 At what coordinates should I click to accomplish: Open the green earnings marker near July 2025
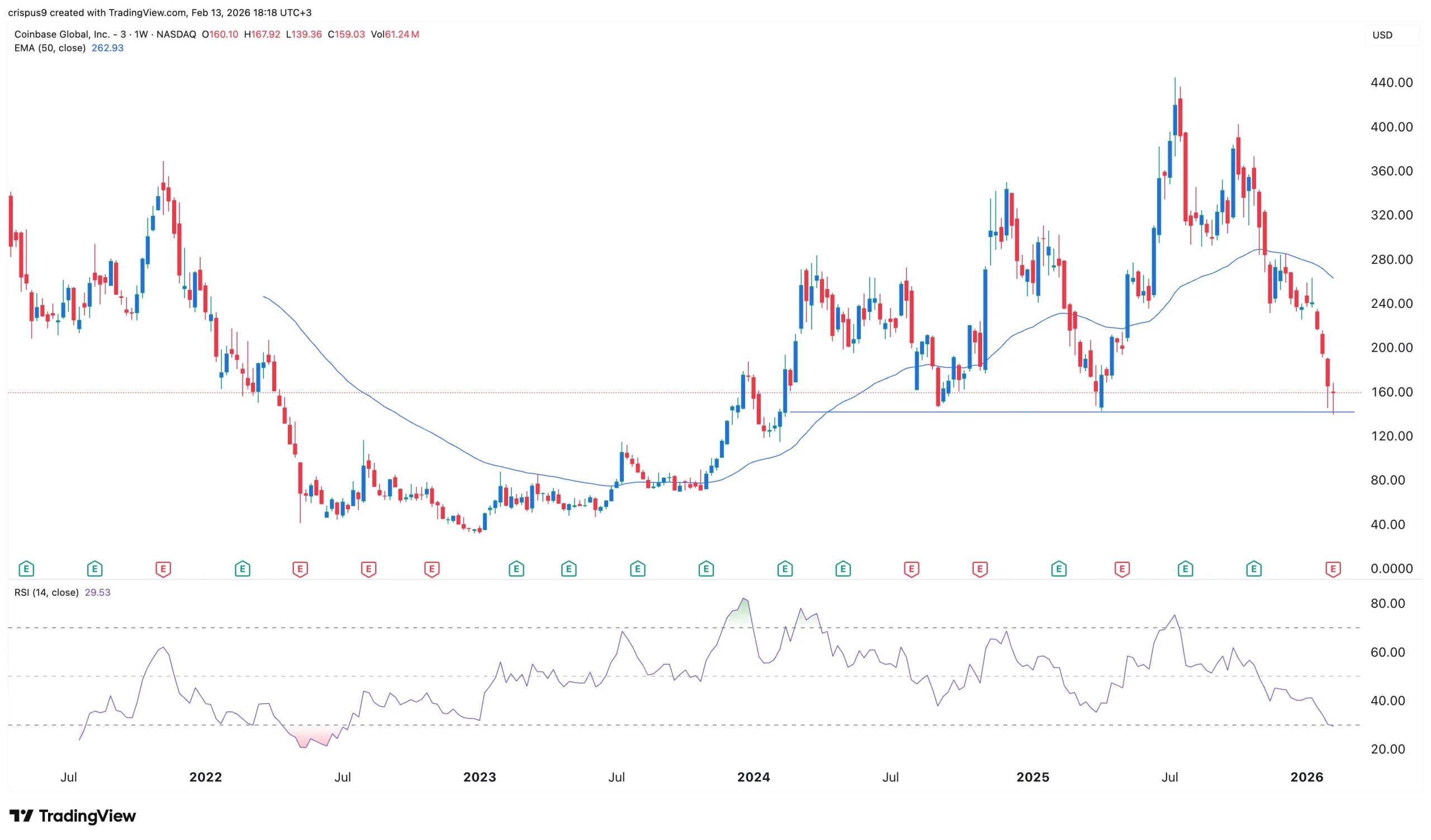pyautogui.click(x=1186, y=568)
